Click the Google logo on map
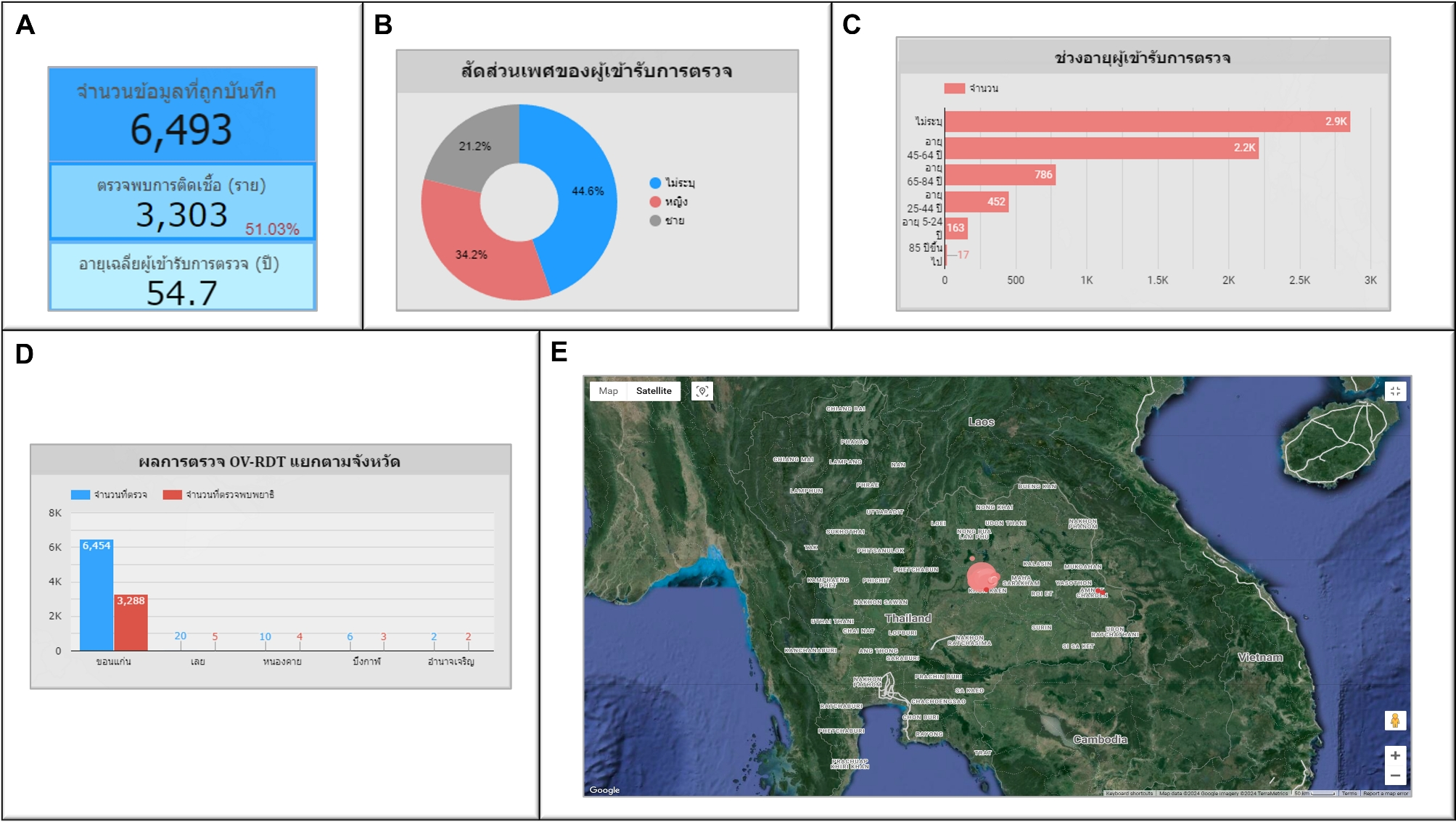 coord(604,790)
